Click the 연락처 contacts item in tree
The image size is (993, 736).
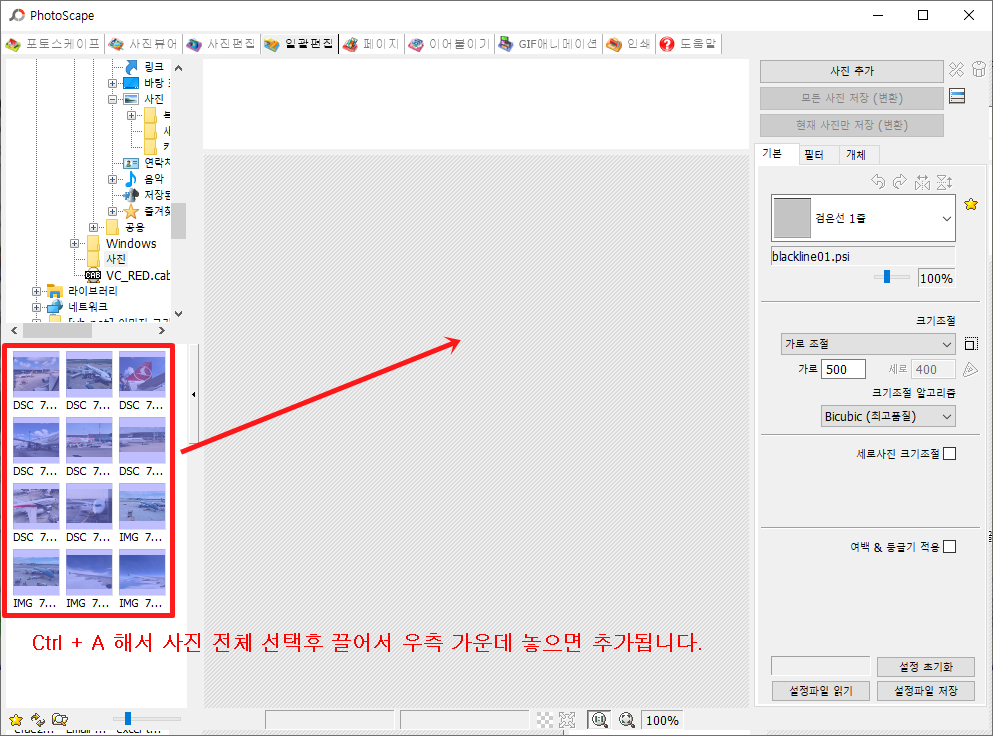tap(157, 163)
